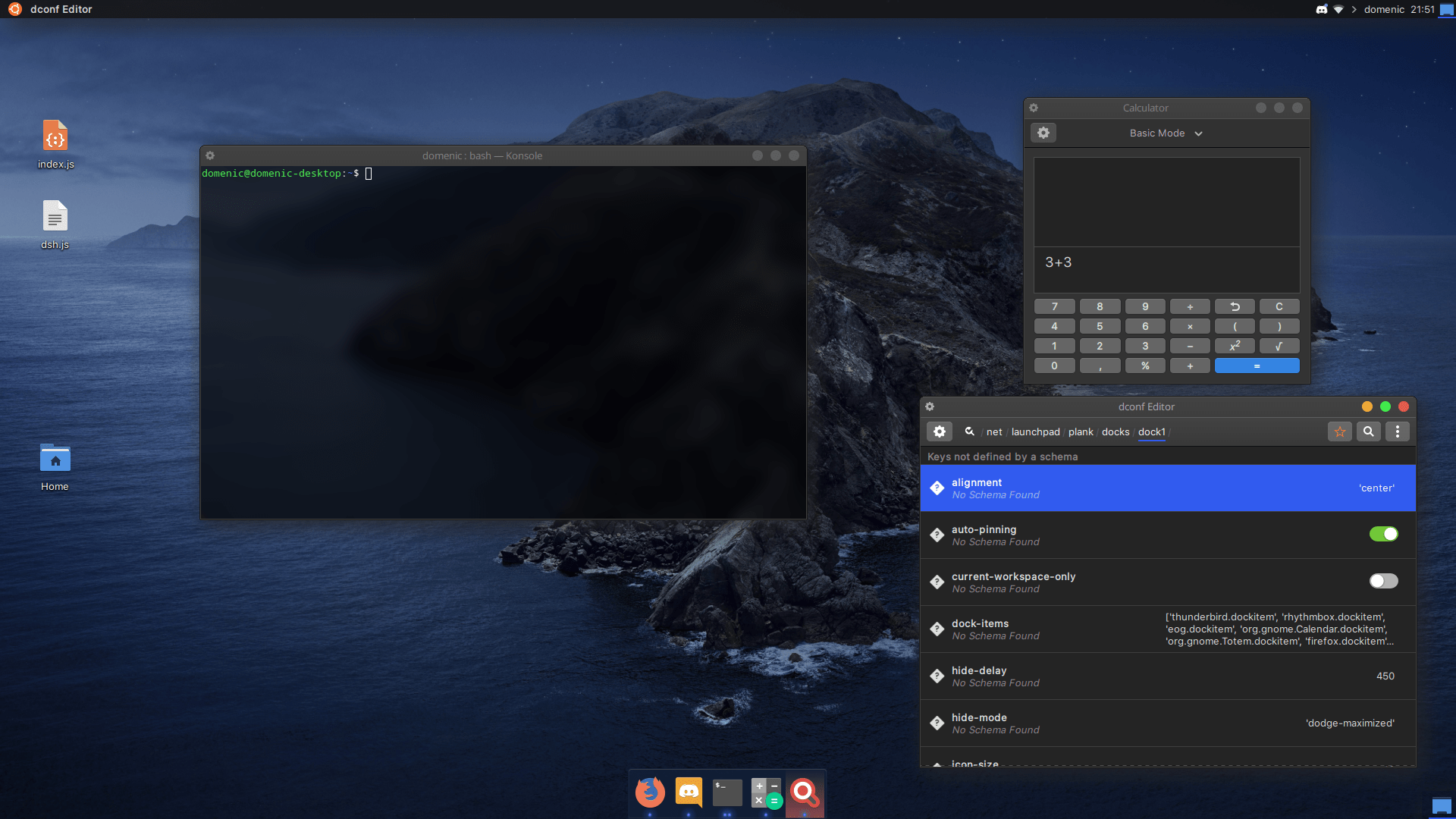Navigate to plank in the breadcrumb path
This screenshot has height=819, width=1456.
(1081, 431)
